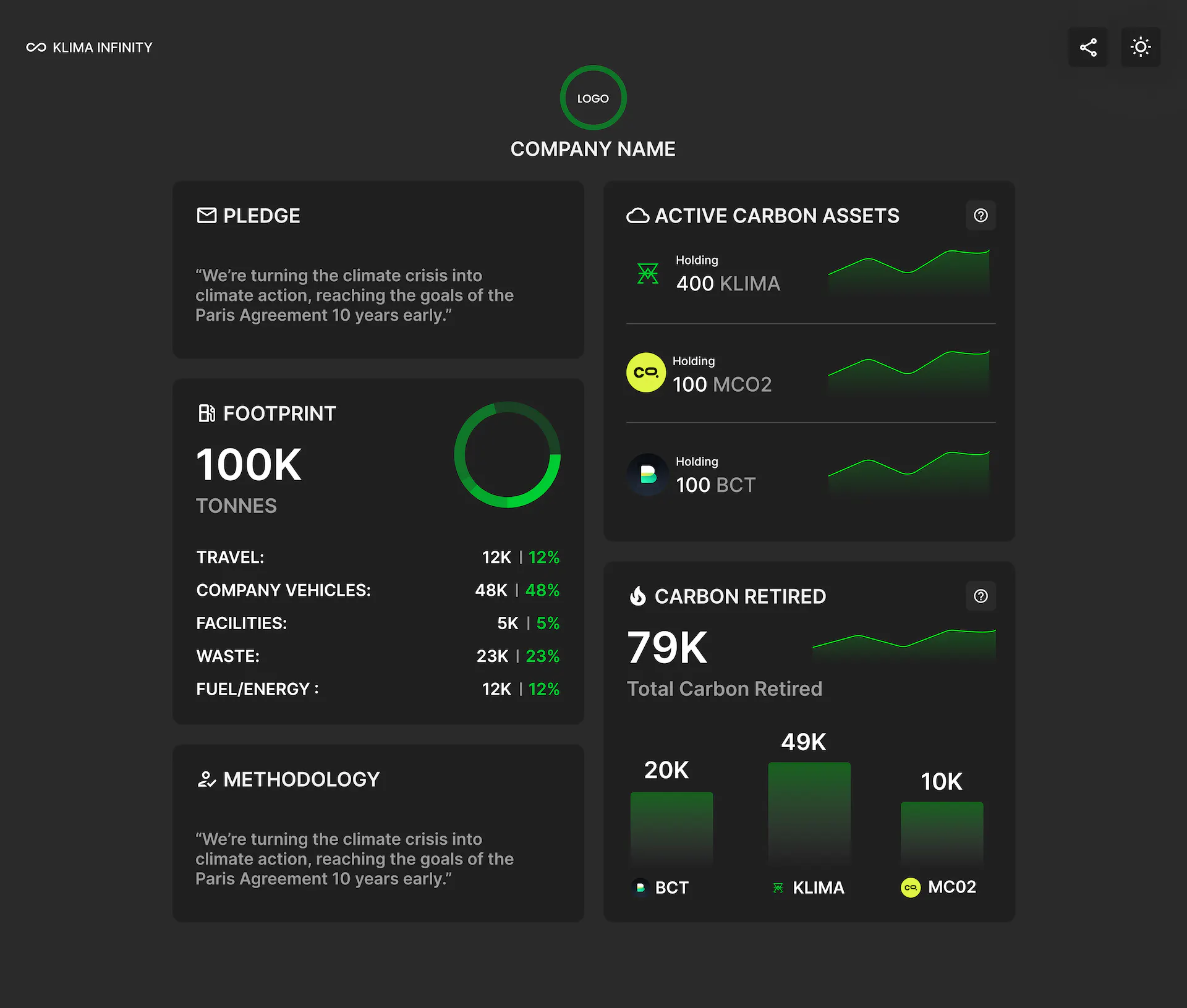Click the WASTE 23% percentage
This screenshot has height=1008, width=1187.
[543, 656]
